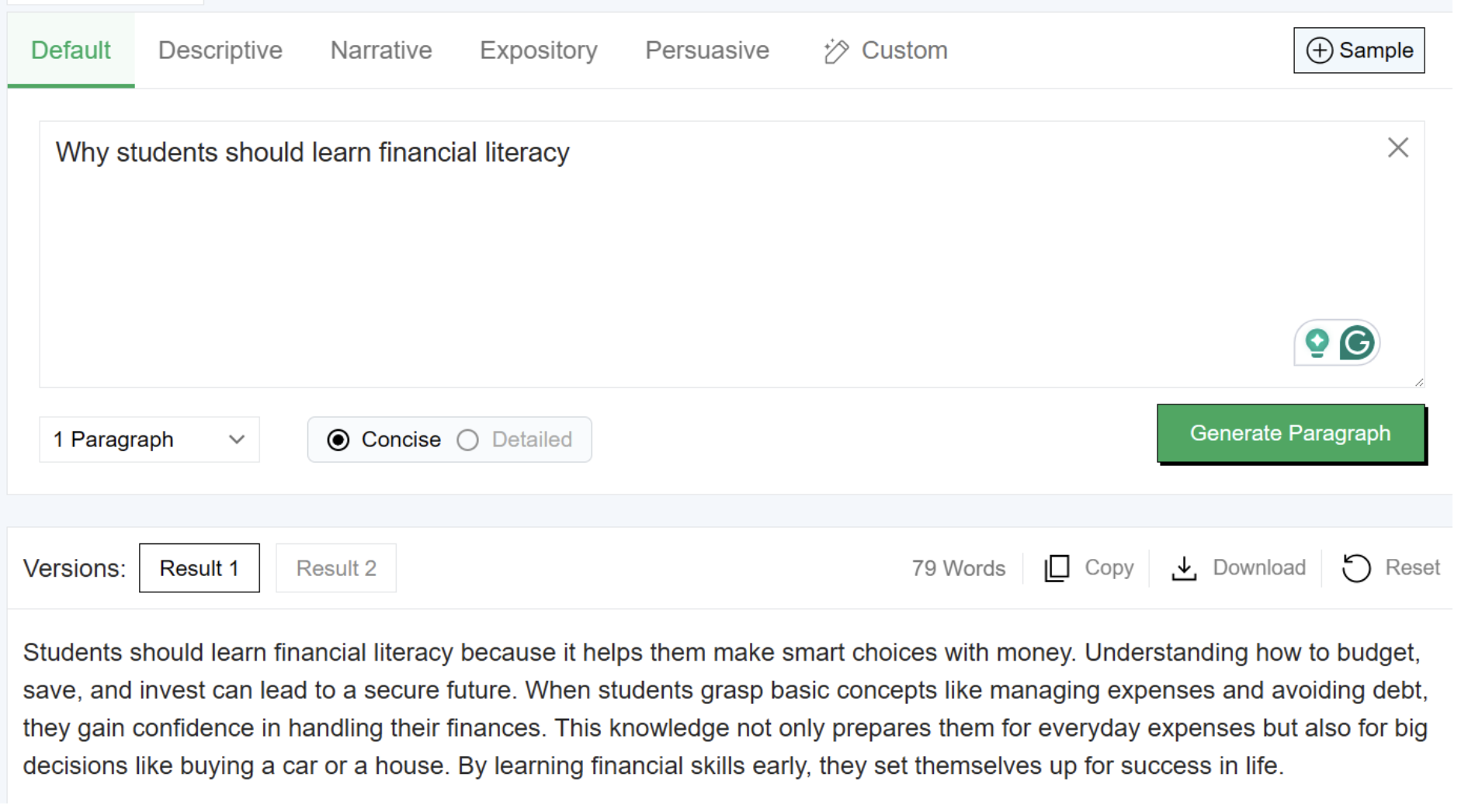
Task: Open the Expository tab
Action: pos(539,50)
